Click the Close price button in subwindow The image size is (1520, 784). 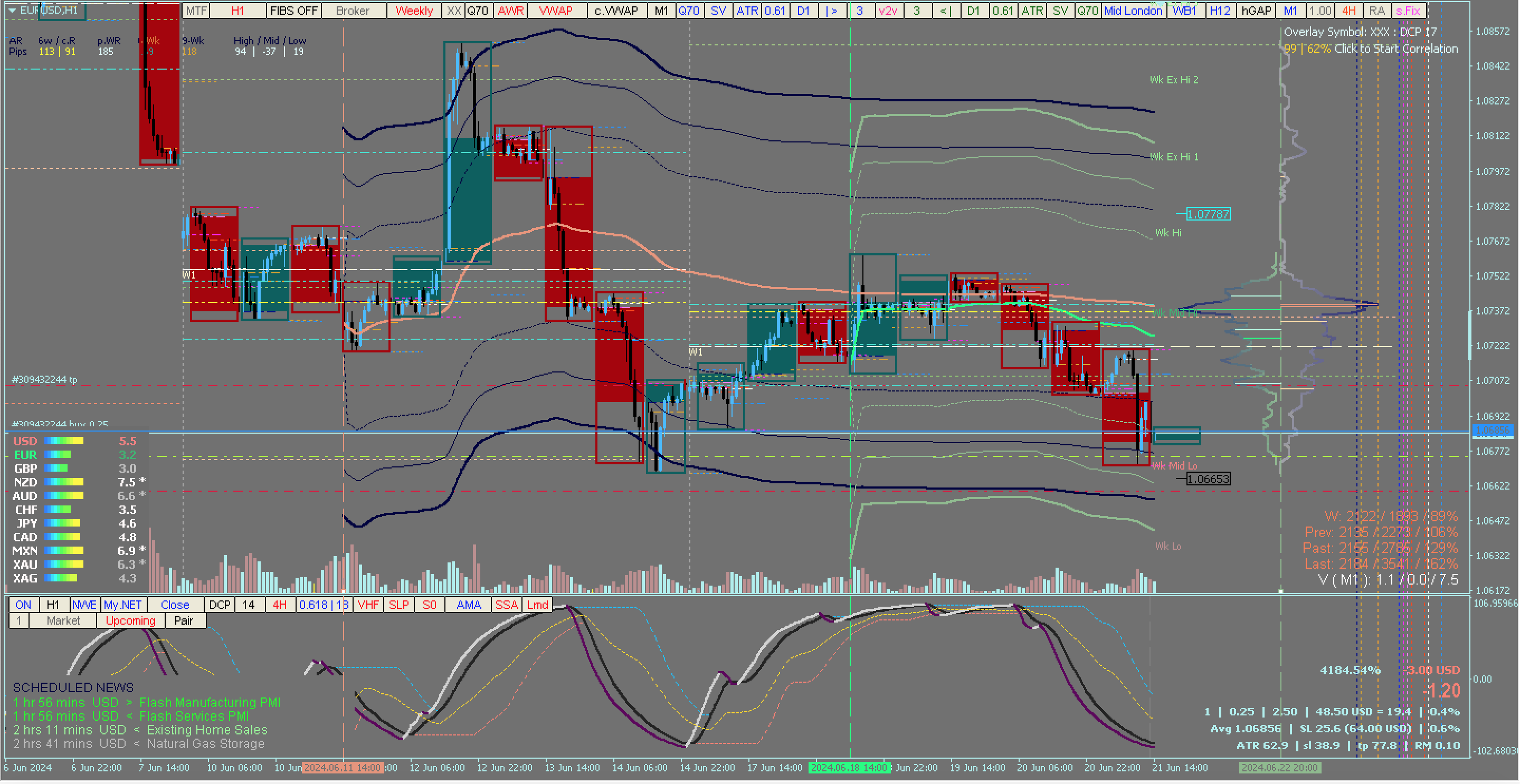pyautogui.click(x=175, y=605)
